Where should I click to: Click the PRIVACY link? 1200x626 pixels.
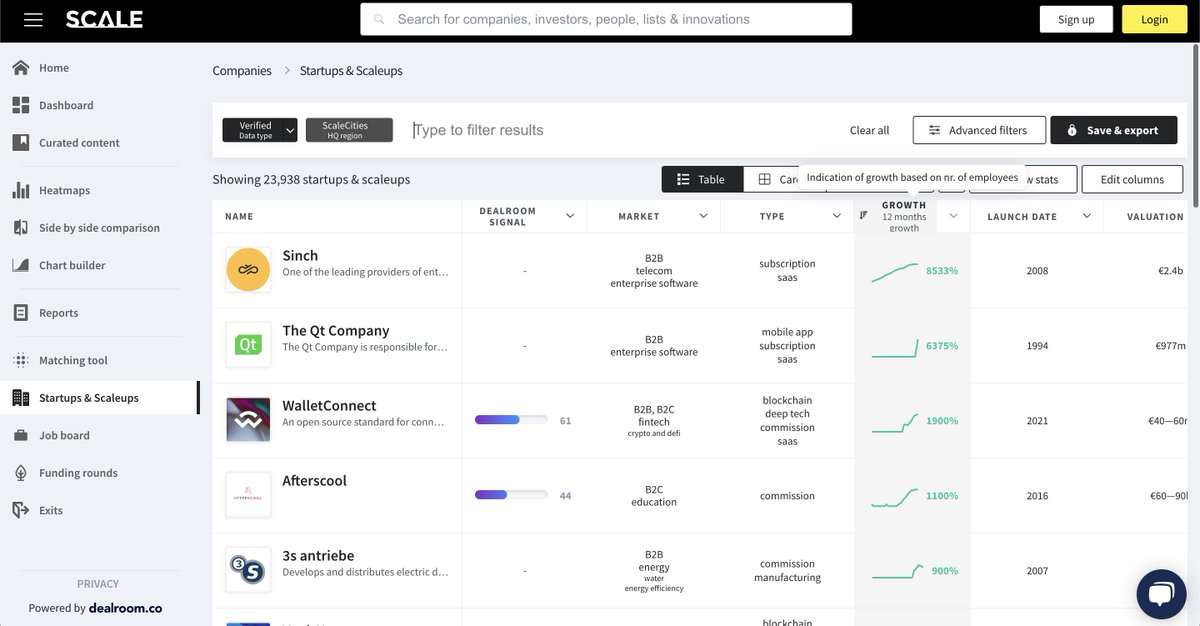[x=98, y=584]
